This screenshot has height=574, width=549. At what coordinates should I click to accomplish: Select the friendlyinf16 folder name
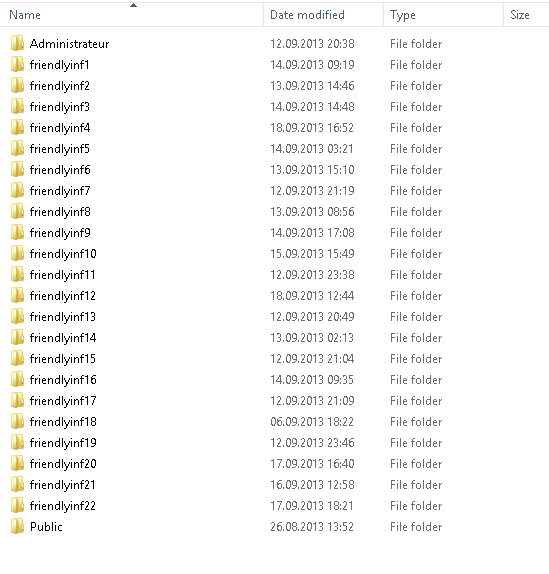(x=63, y=380)
